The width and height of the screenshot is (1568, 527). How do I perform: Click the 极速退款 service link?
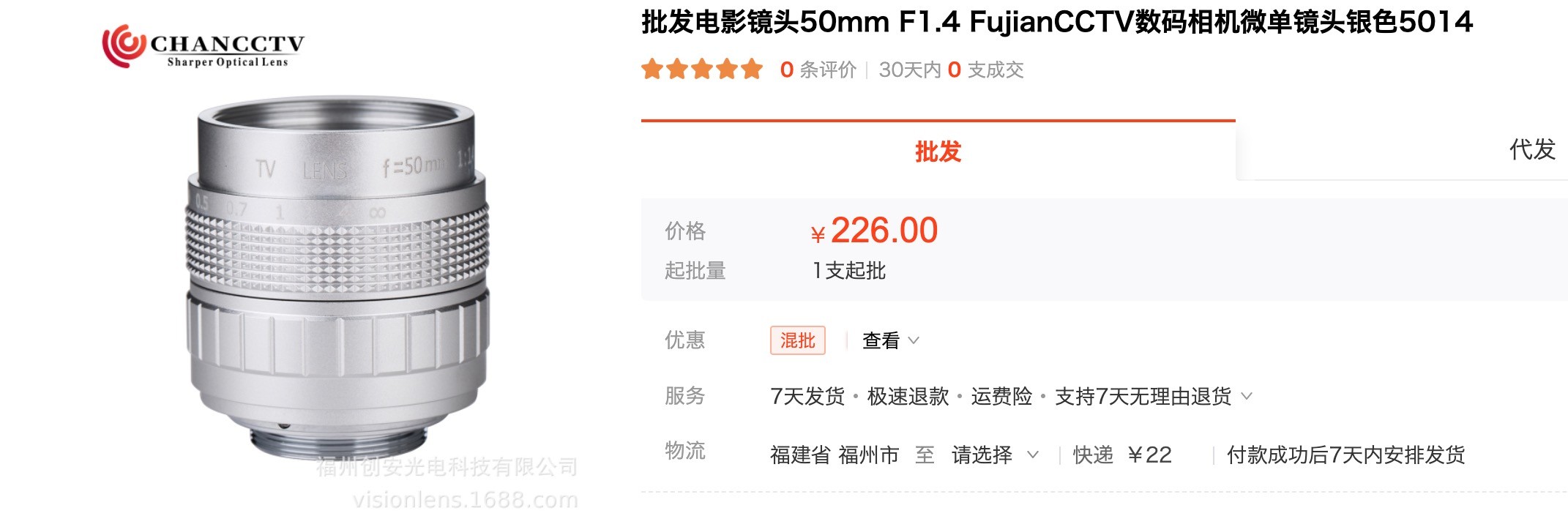[908, 397]
